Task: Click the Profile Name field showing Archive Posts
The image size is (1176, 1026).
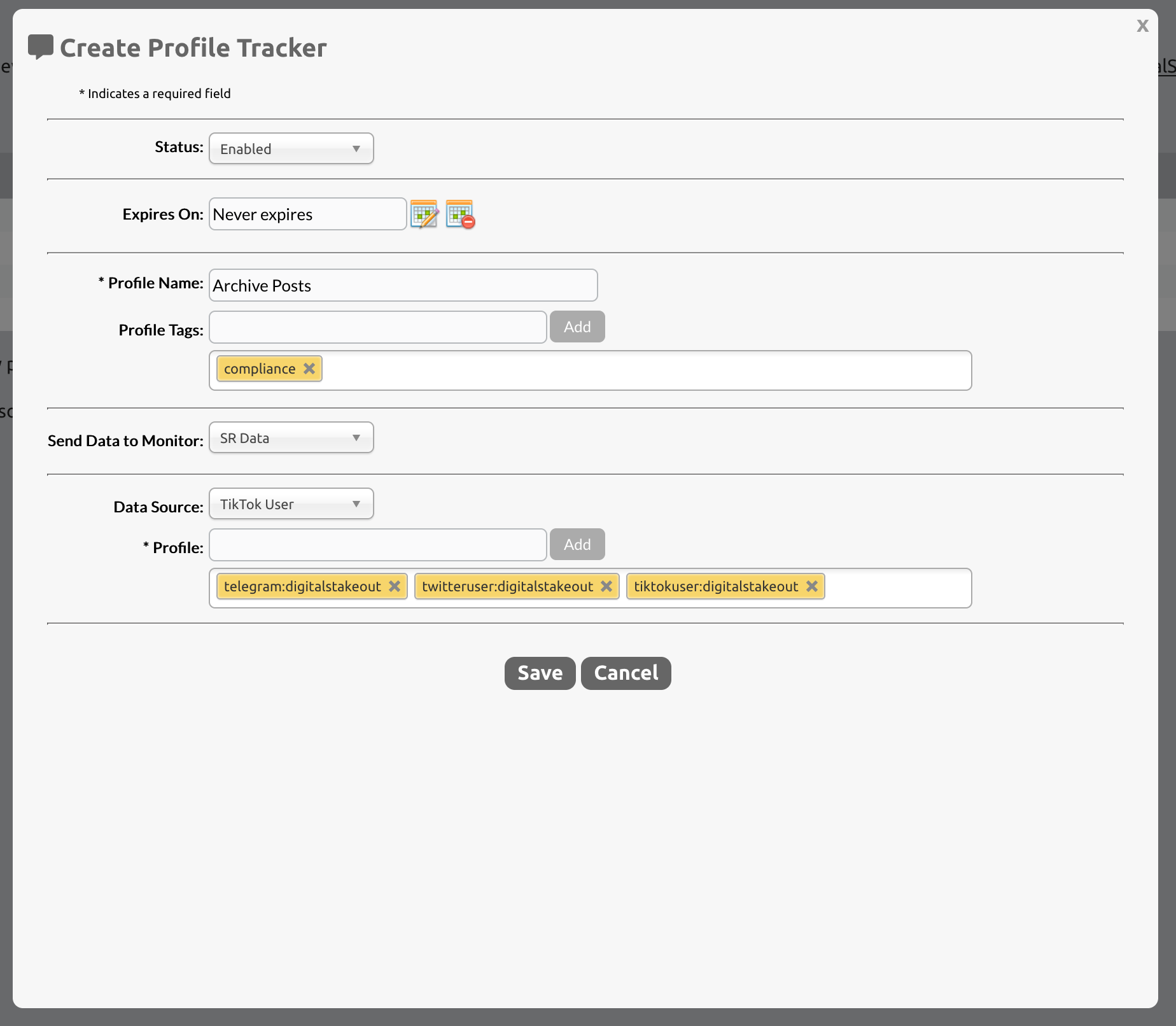Action: pyautogui.click(x=402, y=285)
